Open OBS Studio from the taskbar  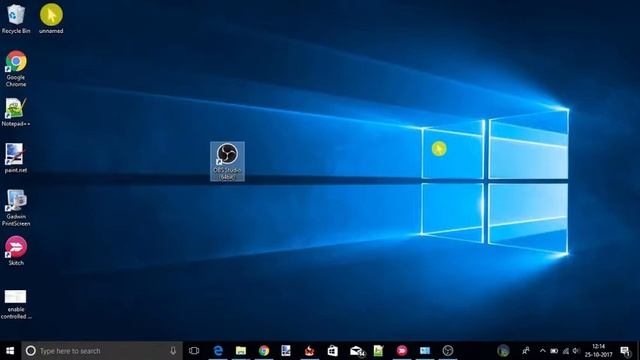pyautogui.click(x=448, y=351)
